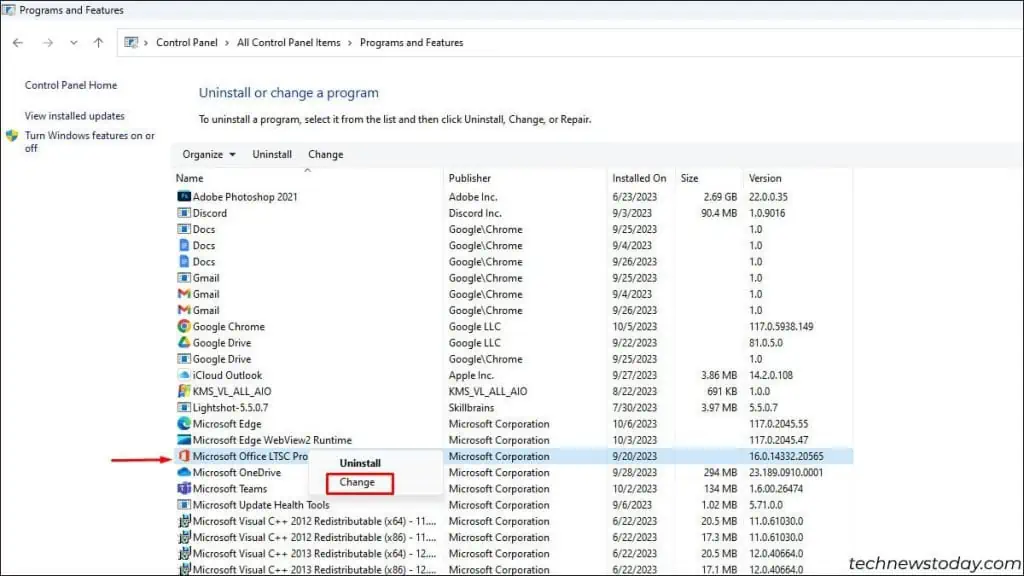
Task: Sort by the Publisher column header
Action: pyautogui.click(x=470, y=178)
